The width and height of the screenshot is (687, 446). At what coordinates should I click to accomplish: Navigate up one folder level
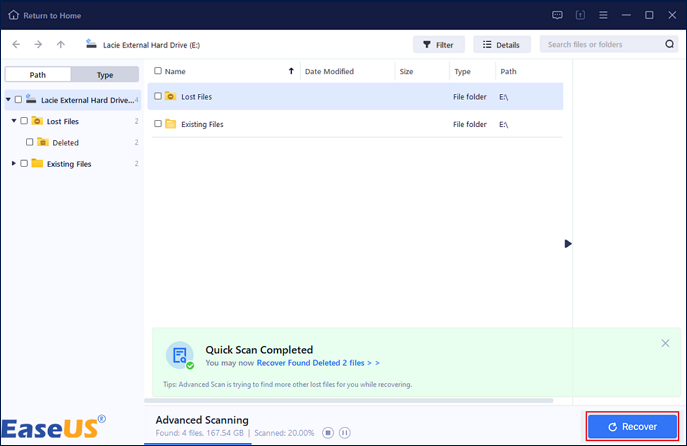coord(61,45)
